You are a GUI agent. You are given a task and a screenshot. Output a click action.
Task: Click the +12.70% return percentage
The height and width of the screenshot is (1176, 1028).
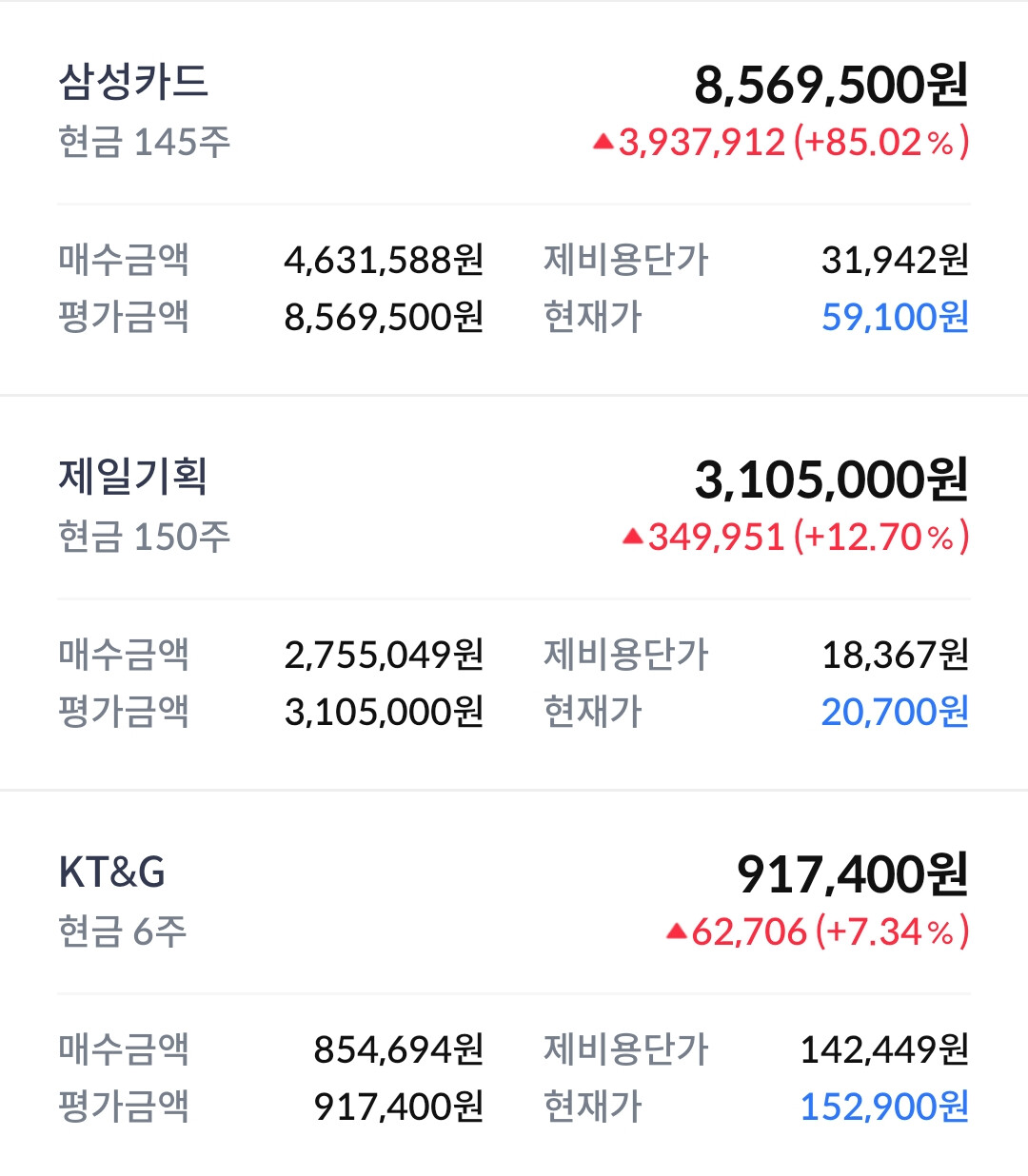[x=881, y=538]
